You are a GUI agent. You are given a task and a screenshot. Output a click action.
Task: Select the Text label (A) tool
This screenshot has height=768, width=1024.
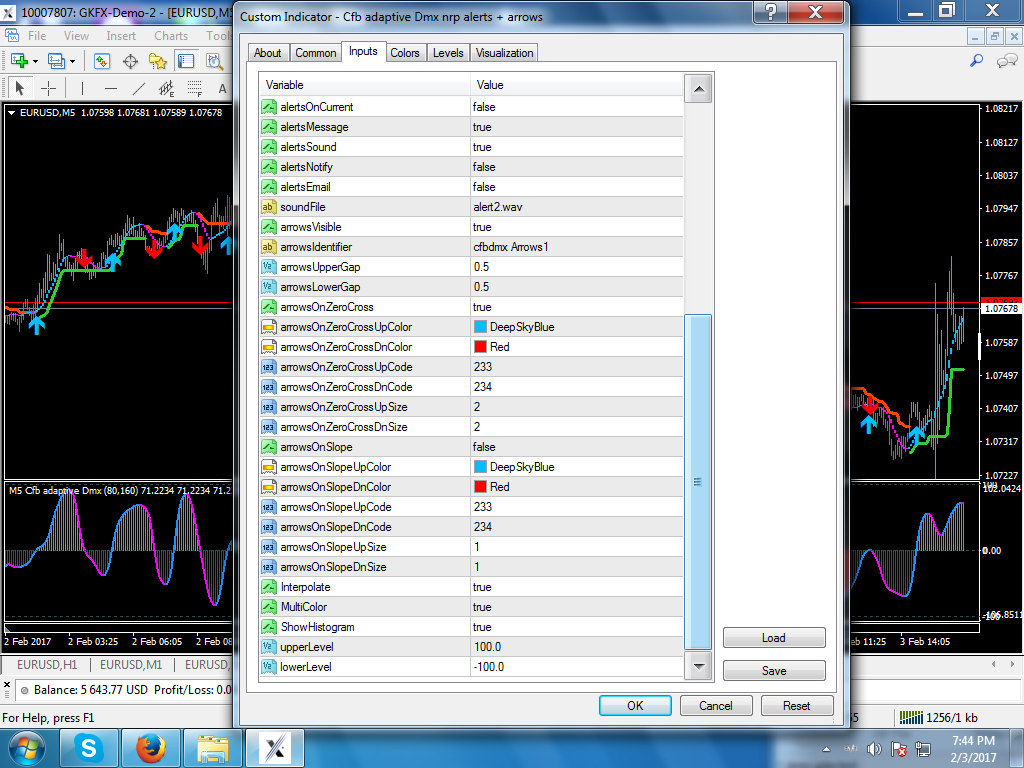(x=223, y=88)
